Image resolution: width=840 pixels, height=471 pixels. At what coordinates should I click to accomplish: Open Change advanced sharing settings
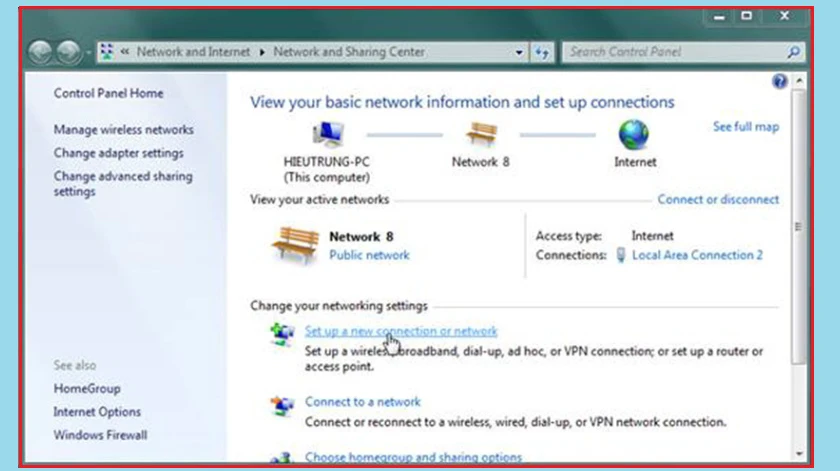(123, 184)
